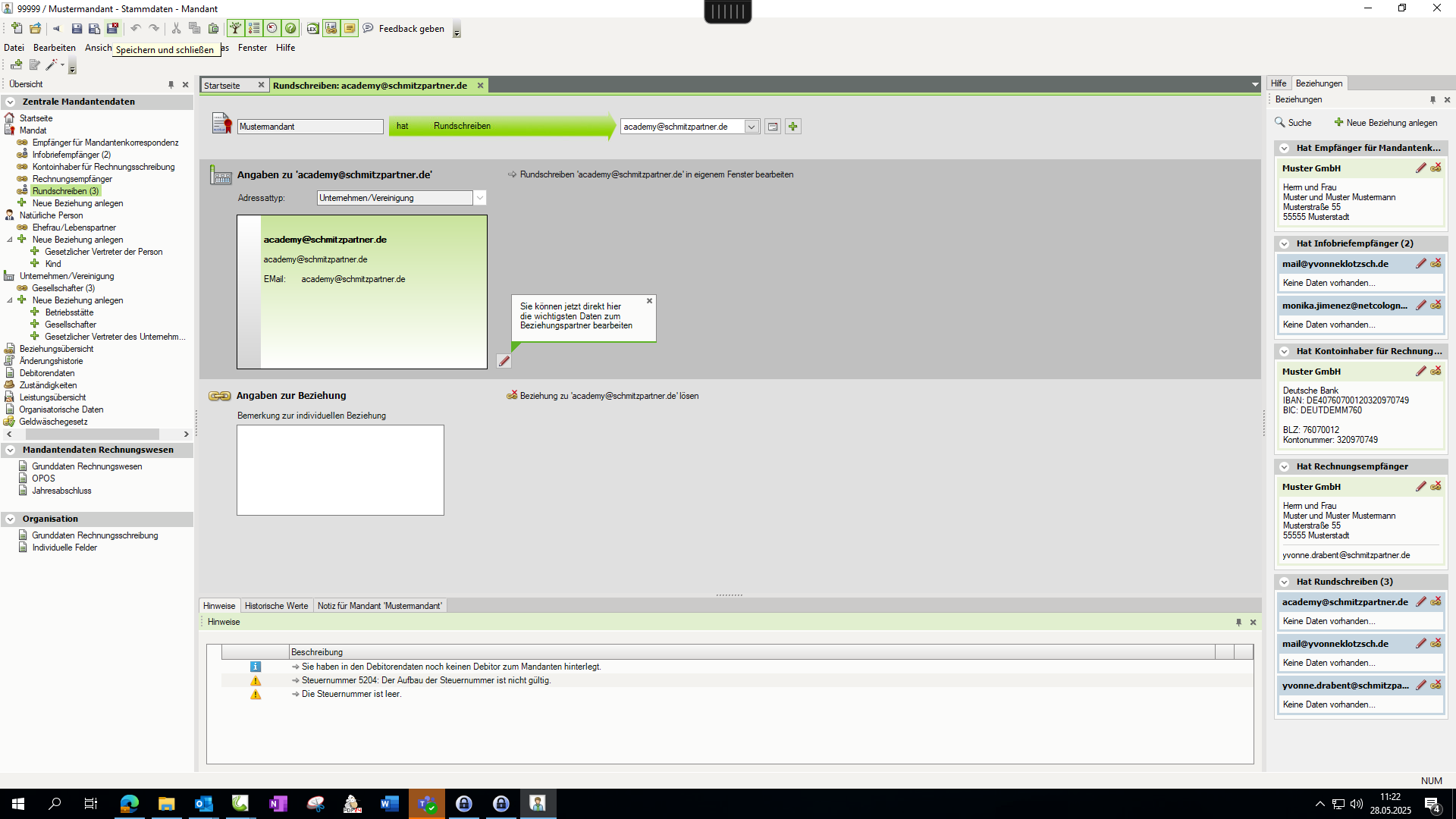Click the Bemerkung zur individuellen Beziehung text field
1456x819 pixels.
point(340,470)
